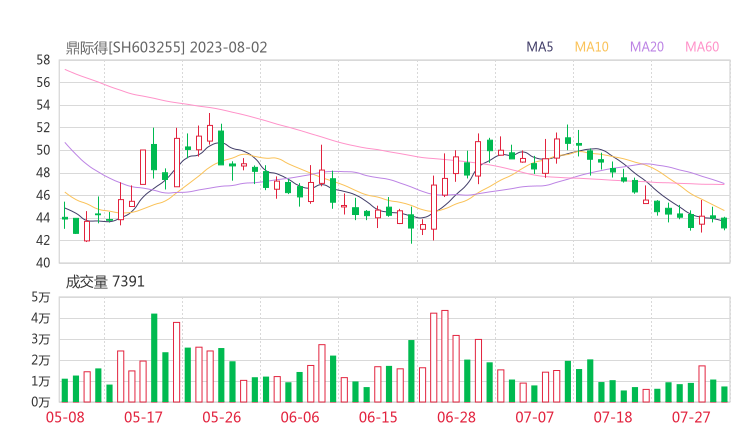Click the 56 price axis label
740x440 pixels.
tap(43, 83)
